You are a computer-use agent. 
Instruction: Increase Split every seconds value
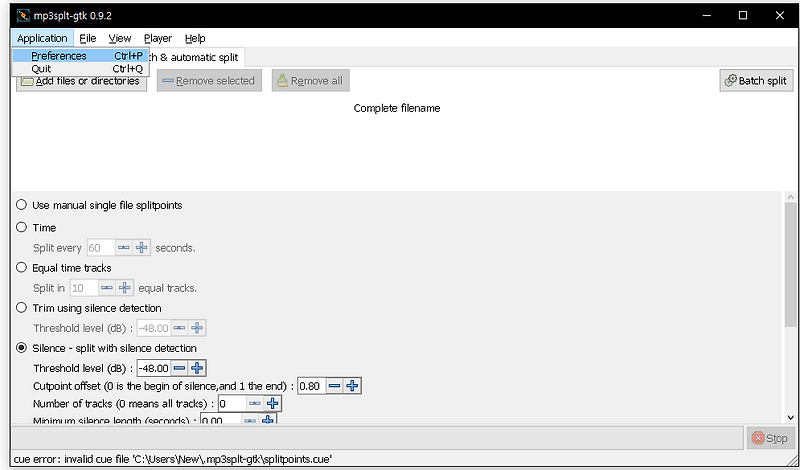tap(141, 248)
